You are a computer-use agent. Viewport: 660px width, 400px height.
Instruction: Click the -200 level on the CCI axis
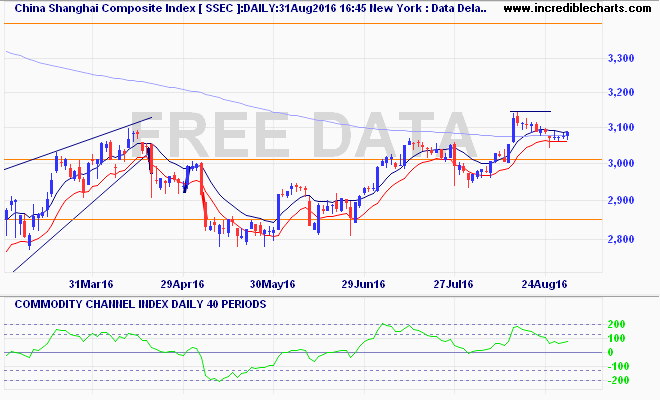[614, 381]
